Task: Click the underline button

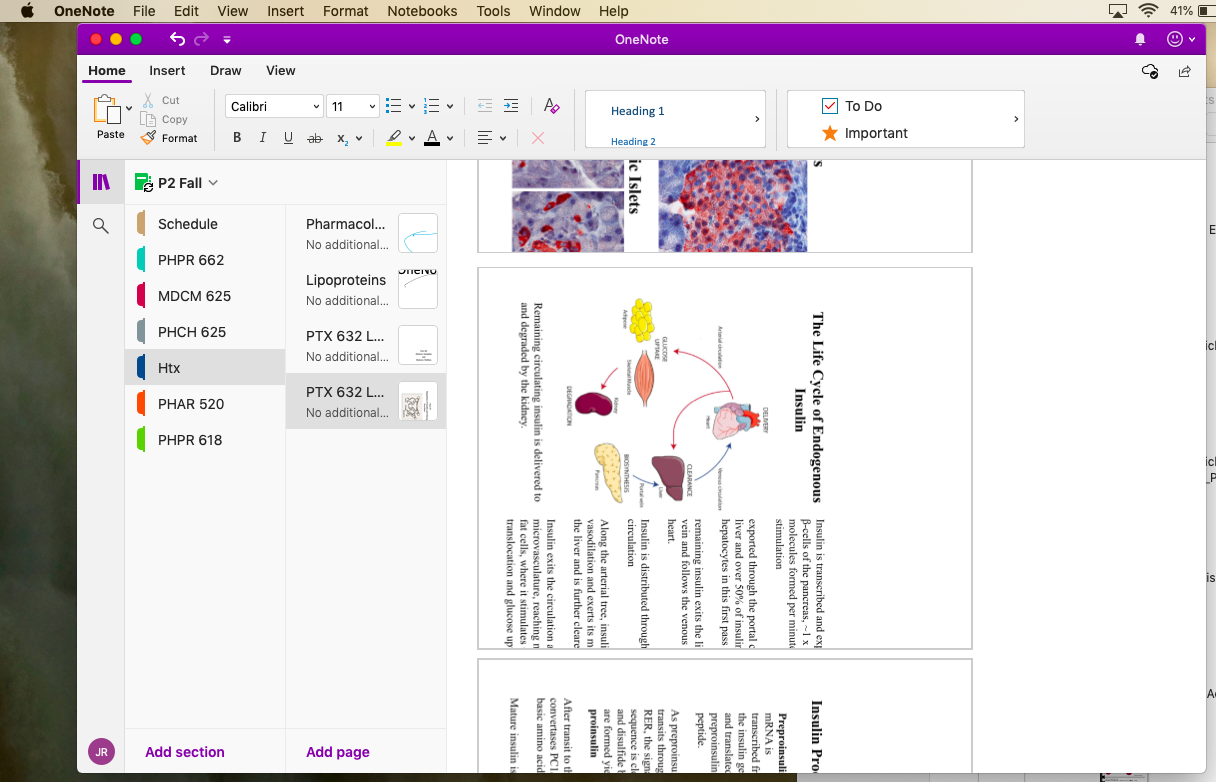Action: coord(288,138)
